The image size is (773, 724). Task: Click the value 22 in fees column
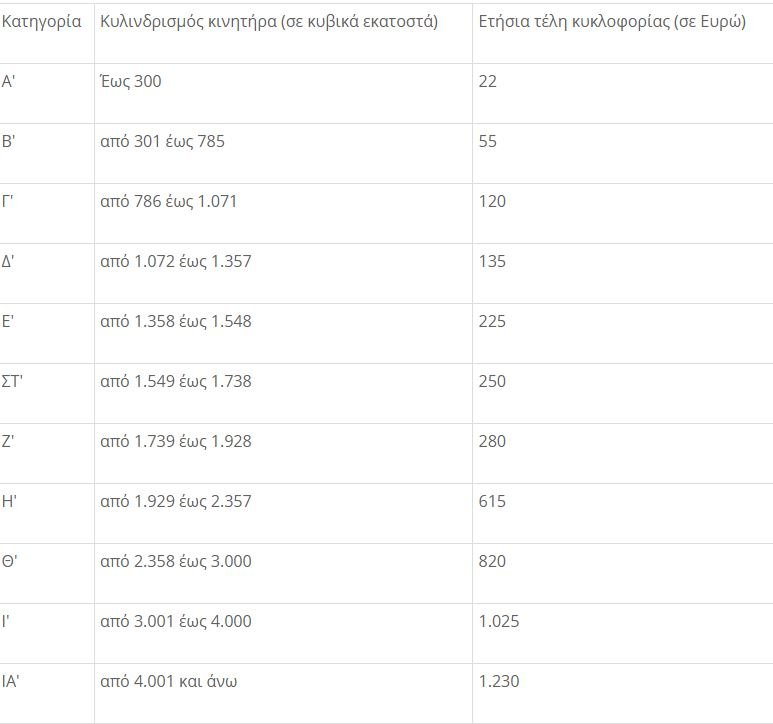click(488, 81)
